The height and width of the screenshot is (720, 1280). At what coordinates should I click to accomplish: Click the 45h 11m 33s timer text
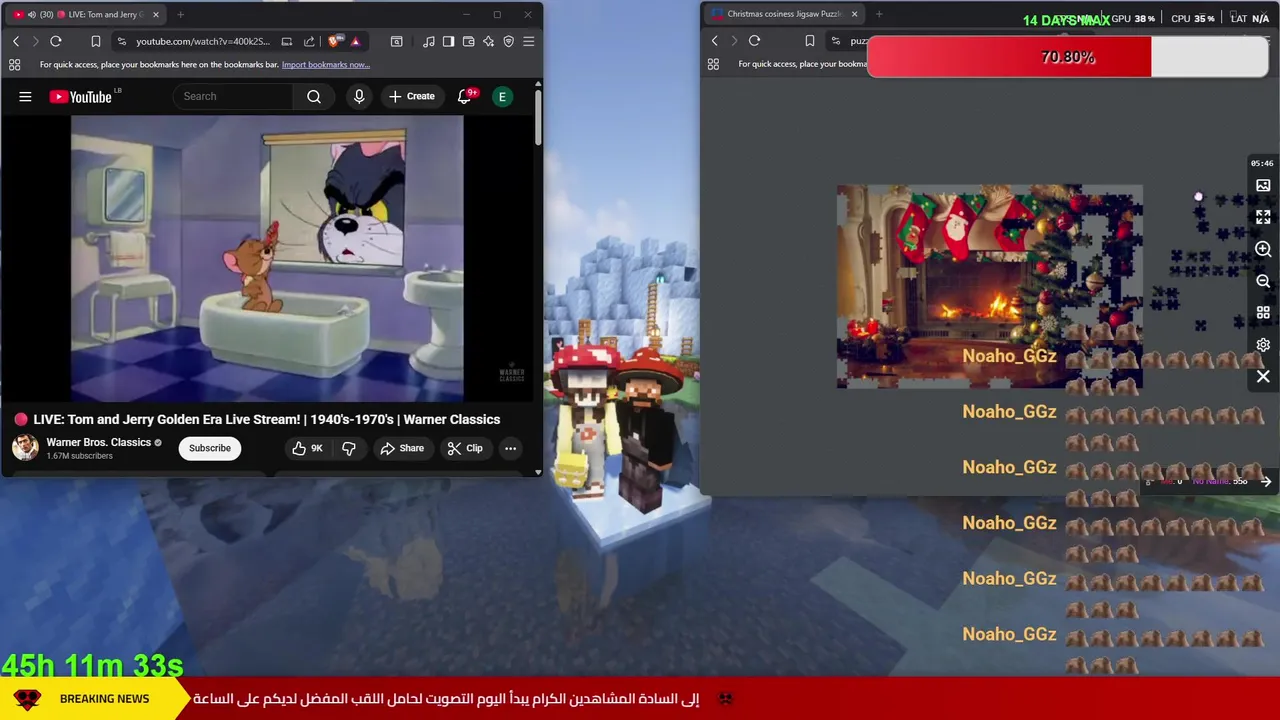coord(92,665)
